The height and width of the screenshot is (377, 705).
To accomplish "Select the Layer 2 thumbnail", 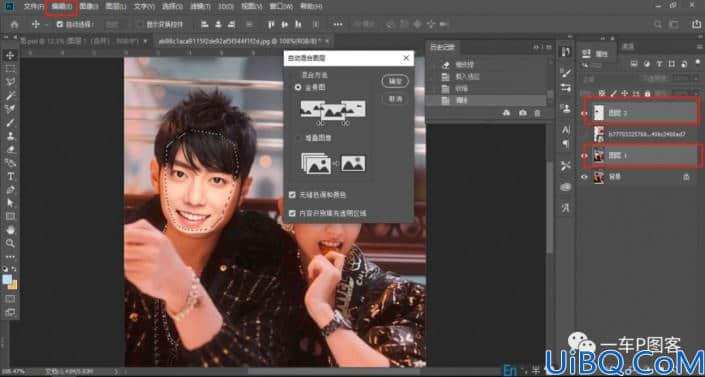I will click(598, 113).
